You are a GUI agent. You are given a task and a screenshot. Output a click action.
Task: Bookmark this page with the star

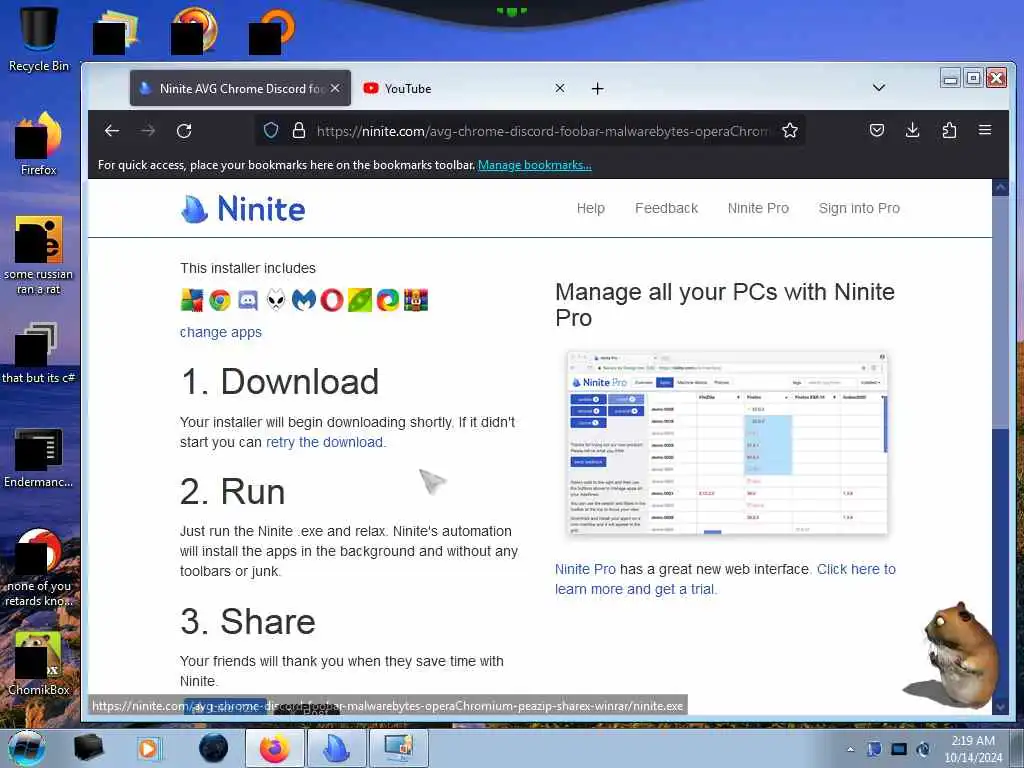(790, 131)
